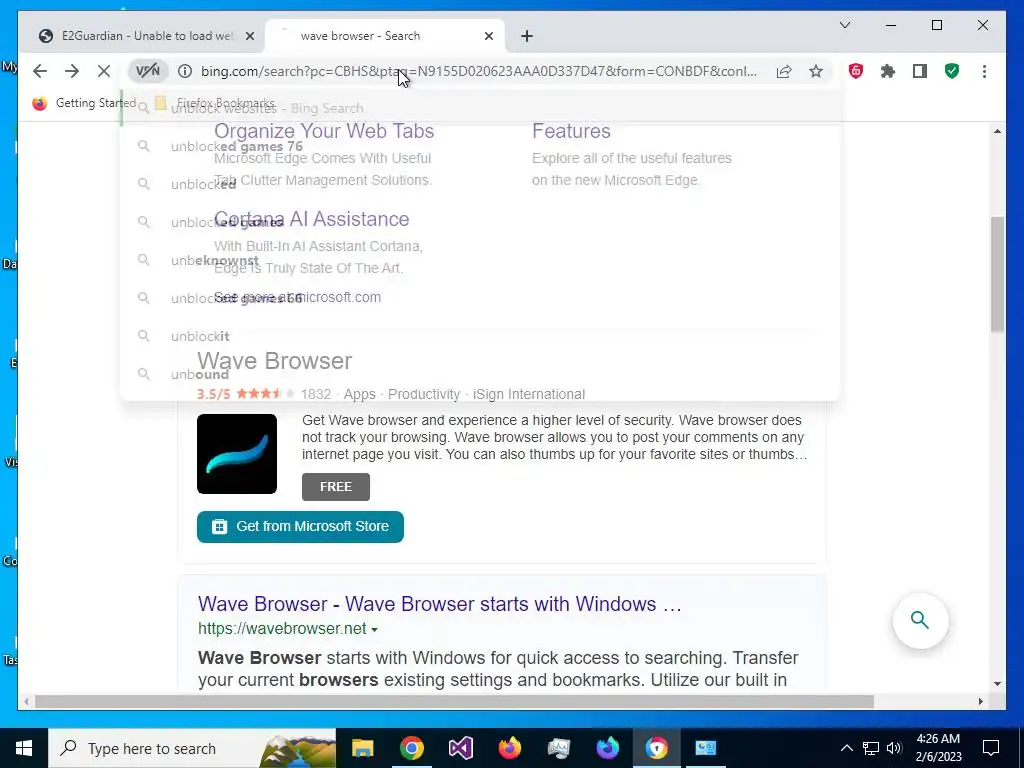Click the taskbar search box
Image resolution: width=1024 pixels, height=768 pixels.
tap(193, 748)
